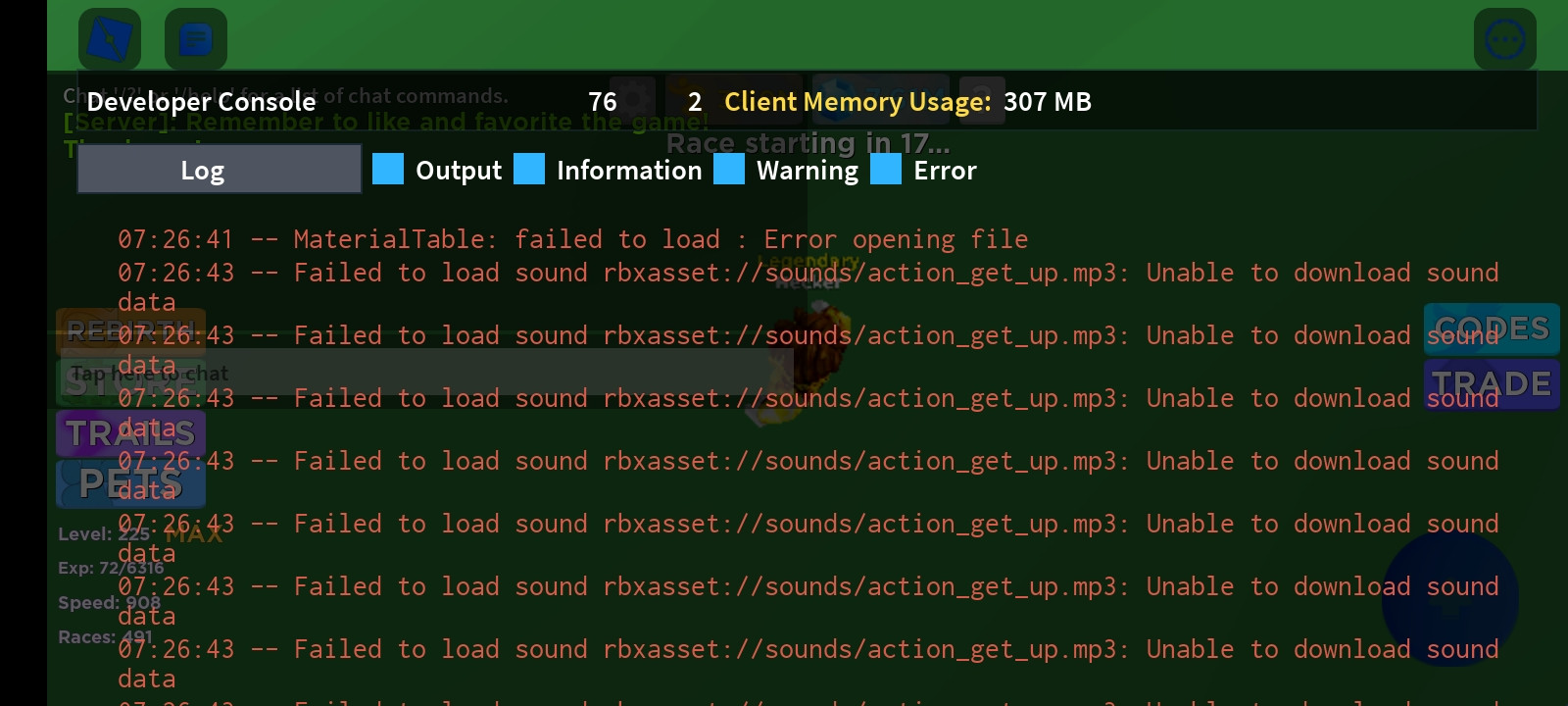Toggle the Output filter checkbox
Image resolution: width=1568 pixels, height=706 pixels.
[x=388, y=169]
